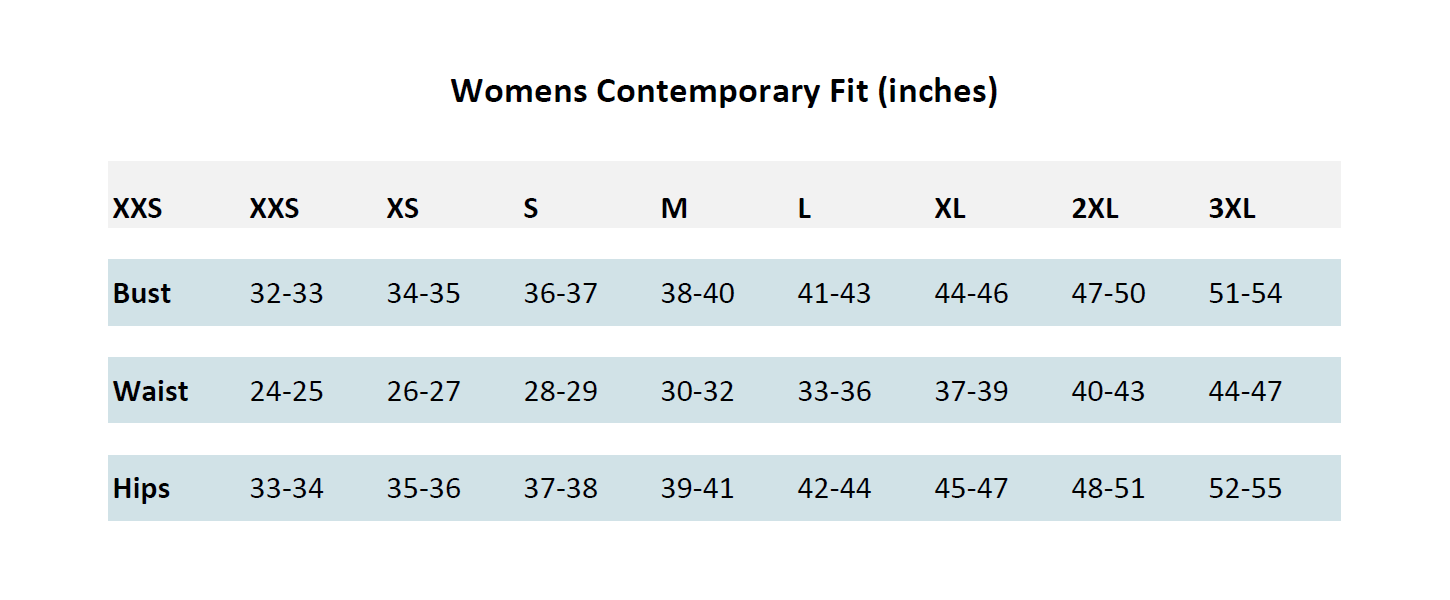
Task: Click waist value 26-27
Action: coord(423,391)
